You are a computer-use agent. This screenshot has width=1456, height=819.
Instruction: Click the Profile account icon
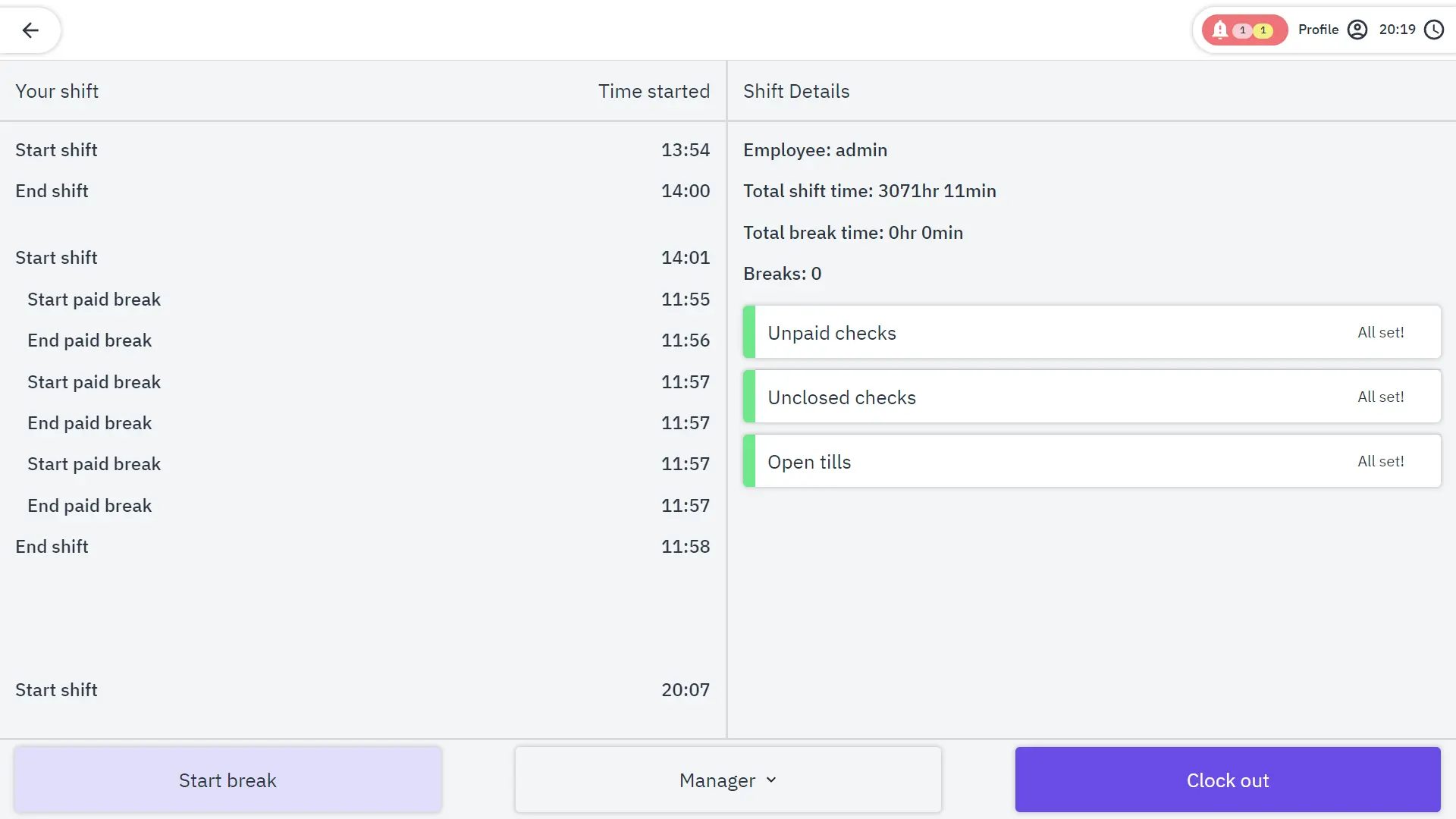click(1357, 29)
